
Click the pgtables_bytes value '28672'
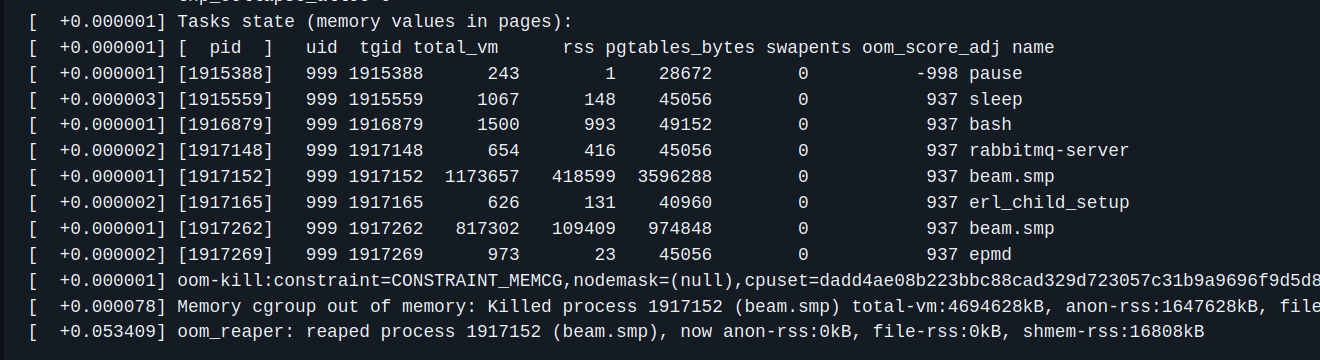[686, 73]
